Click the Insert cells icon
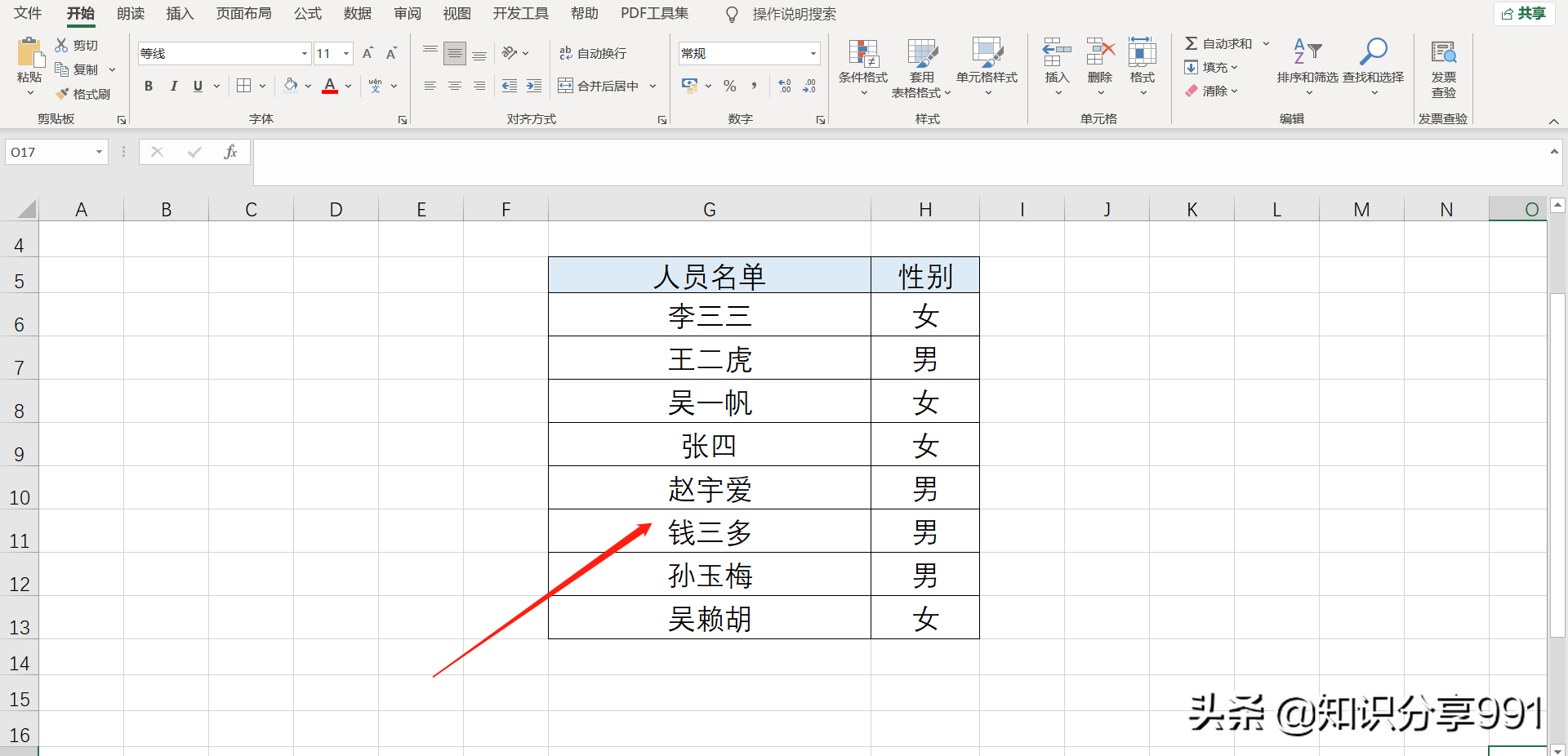 coord(1057,52)
